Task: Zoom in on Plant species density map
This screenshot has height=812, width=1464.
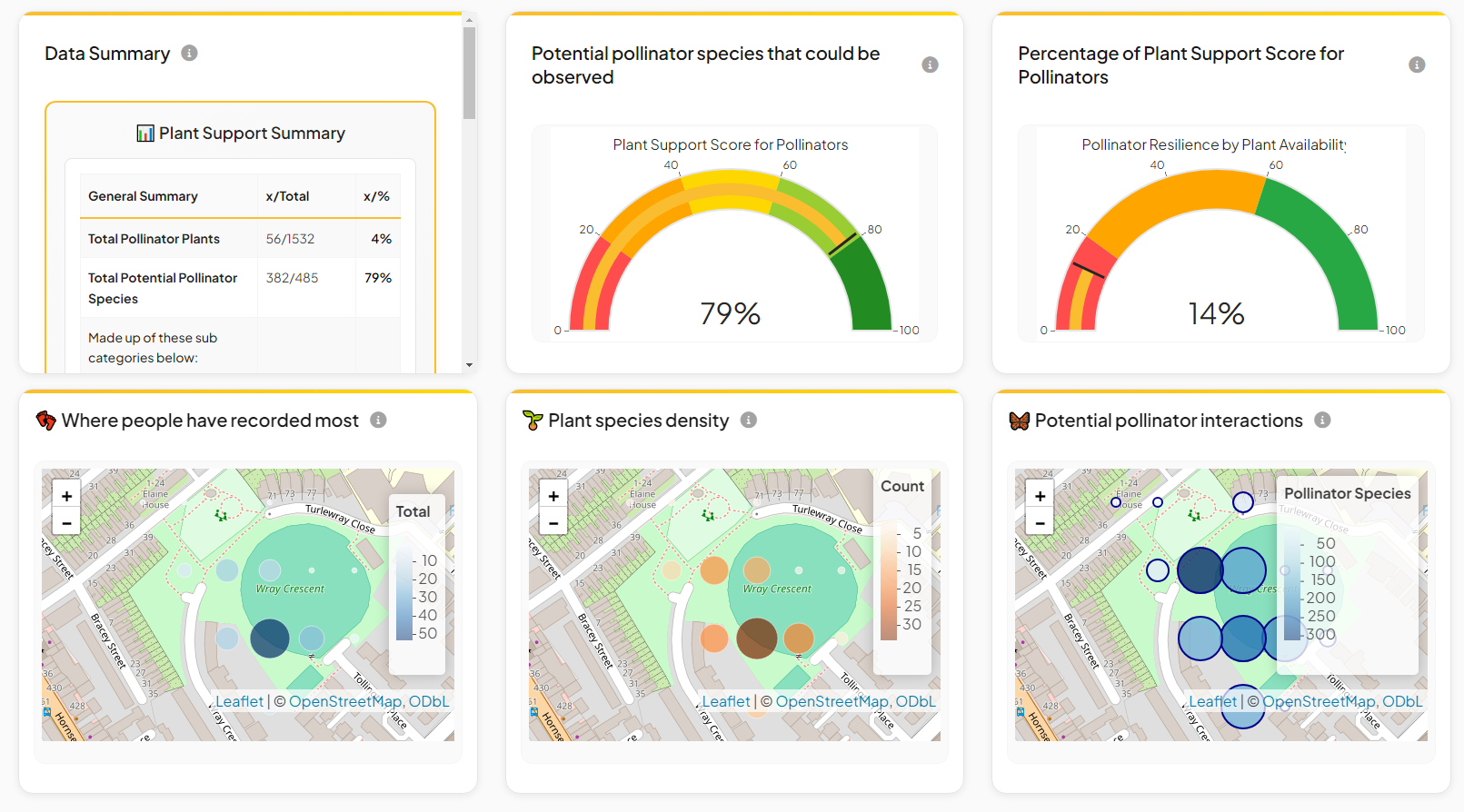Action: [553, 496]
